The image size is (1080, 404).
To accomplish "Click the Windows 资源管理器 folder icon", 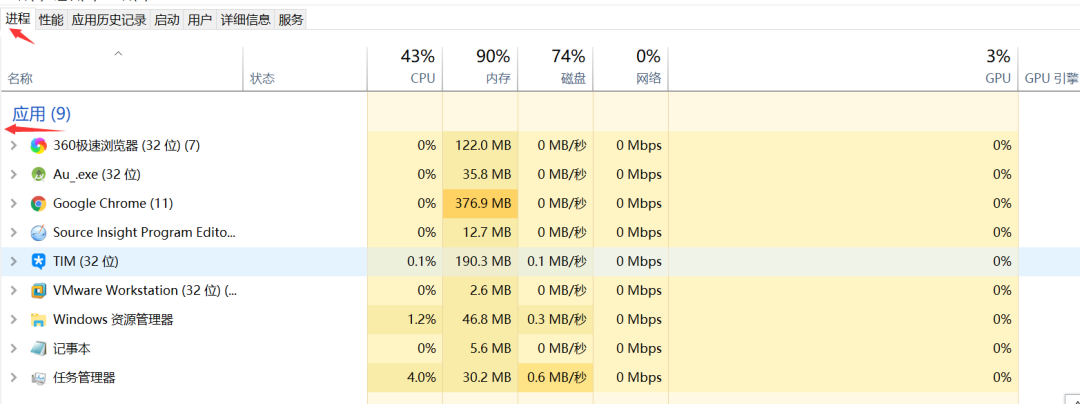I will click(38, 320).
